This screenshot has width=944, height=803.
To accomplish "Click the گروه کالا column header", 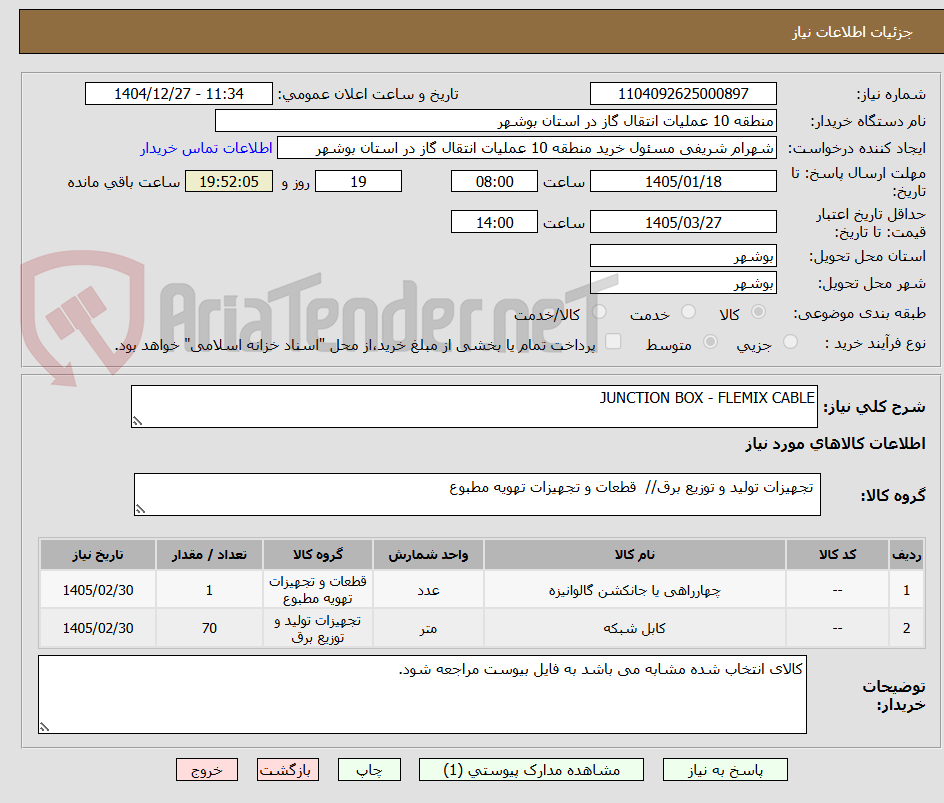I will coord(318,554).
